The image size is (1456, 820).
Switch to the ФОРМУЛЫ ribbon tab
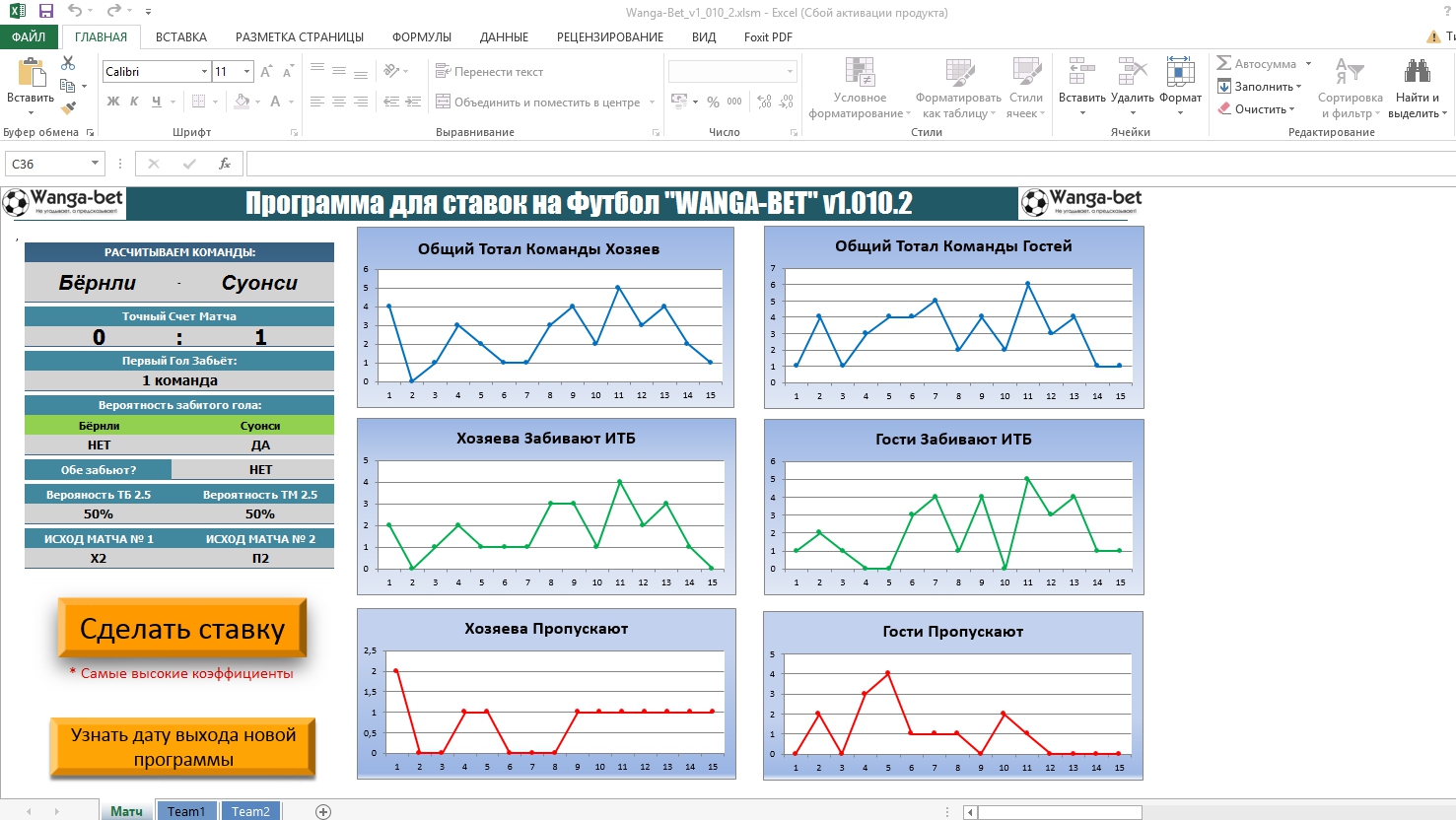click(422, 37)
